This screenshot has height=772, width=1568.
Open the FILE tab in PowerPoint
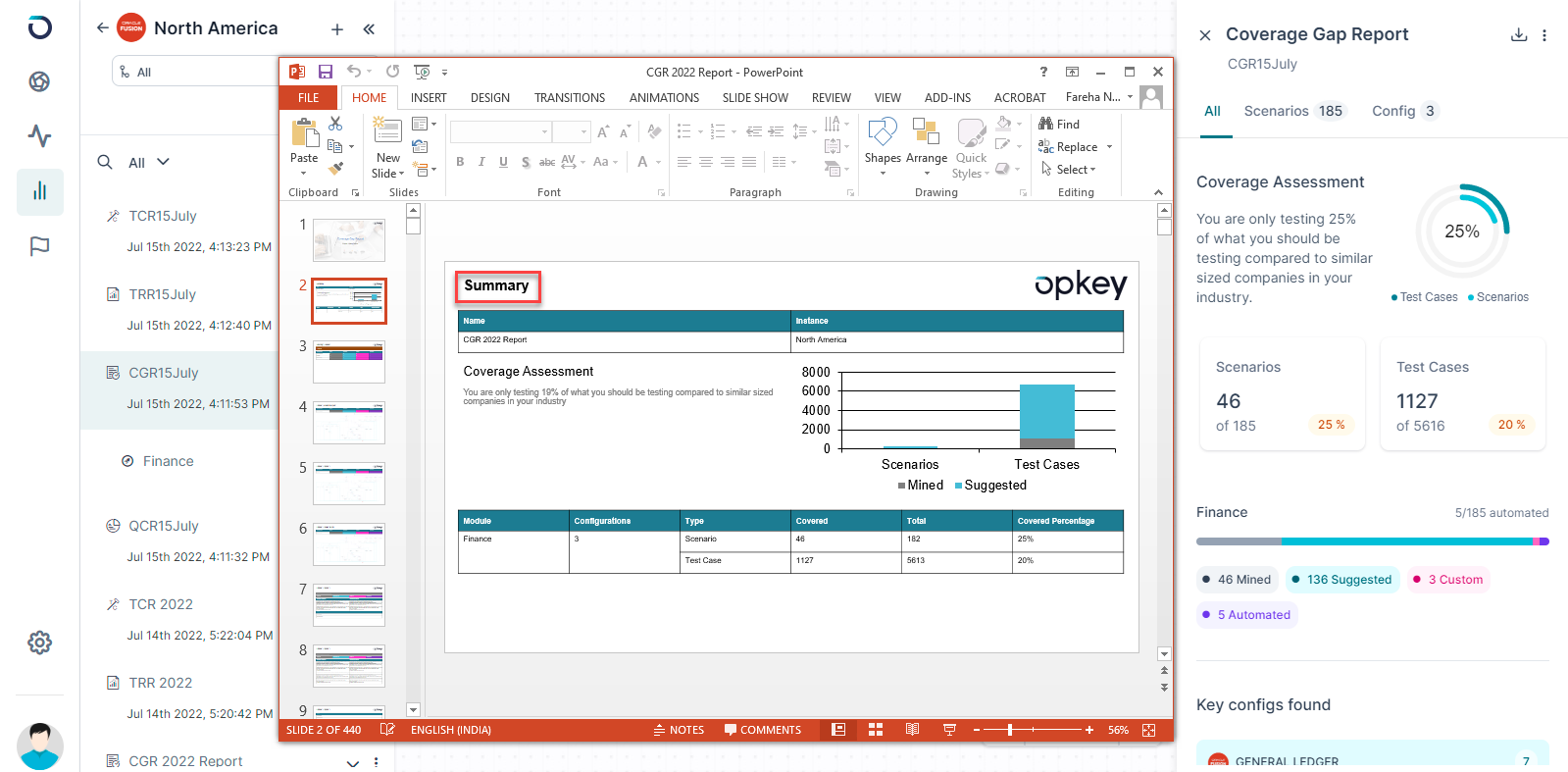pos(309,97)
